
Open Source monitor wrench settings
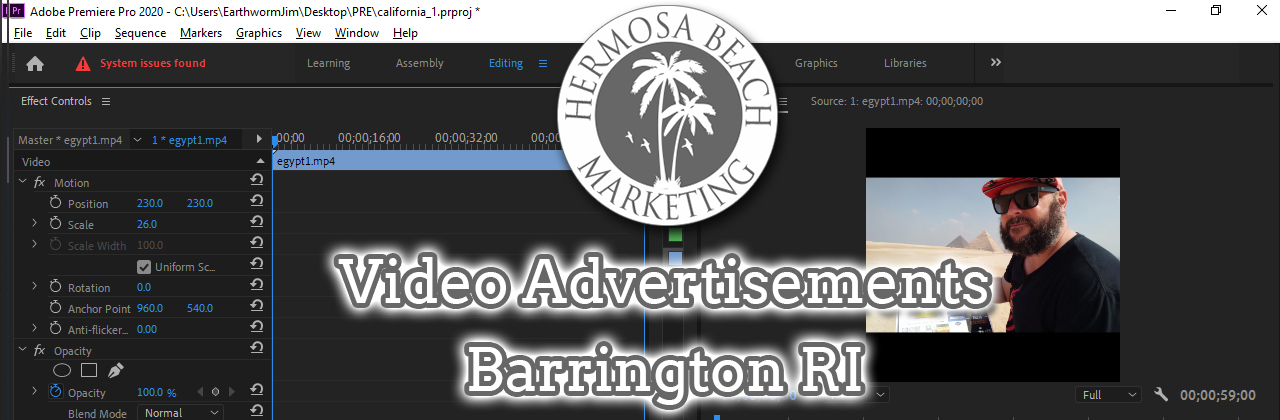click(1161, 395)
